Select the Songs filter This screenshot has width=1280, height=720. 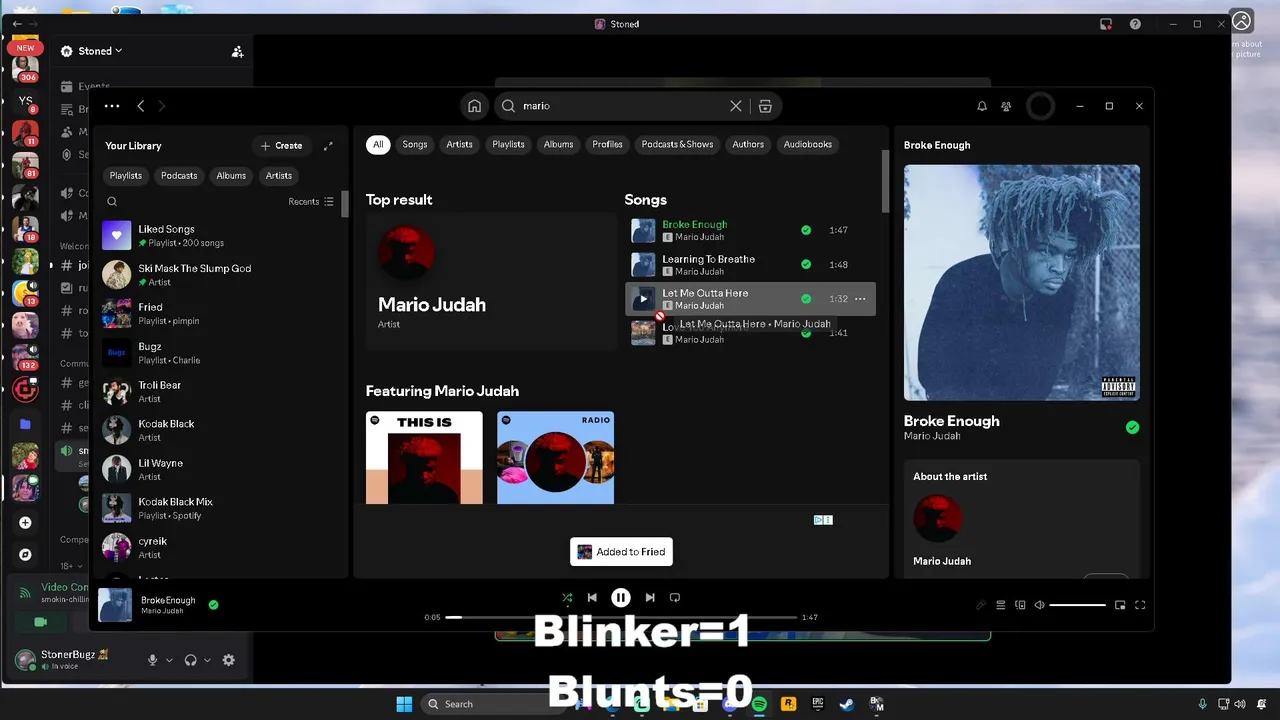(x=415, y=145)
